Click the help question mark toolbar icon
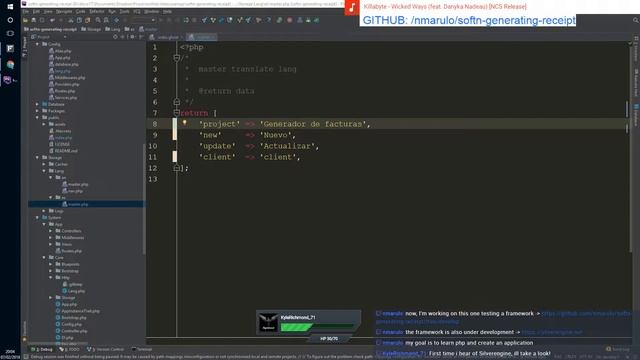This screenshot has width=640, height=360. 269,20
